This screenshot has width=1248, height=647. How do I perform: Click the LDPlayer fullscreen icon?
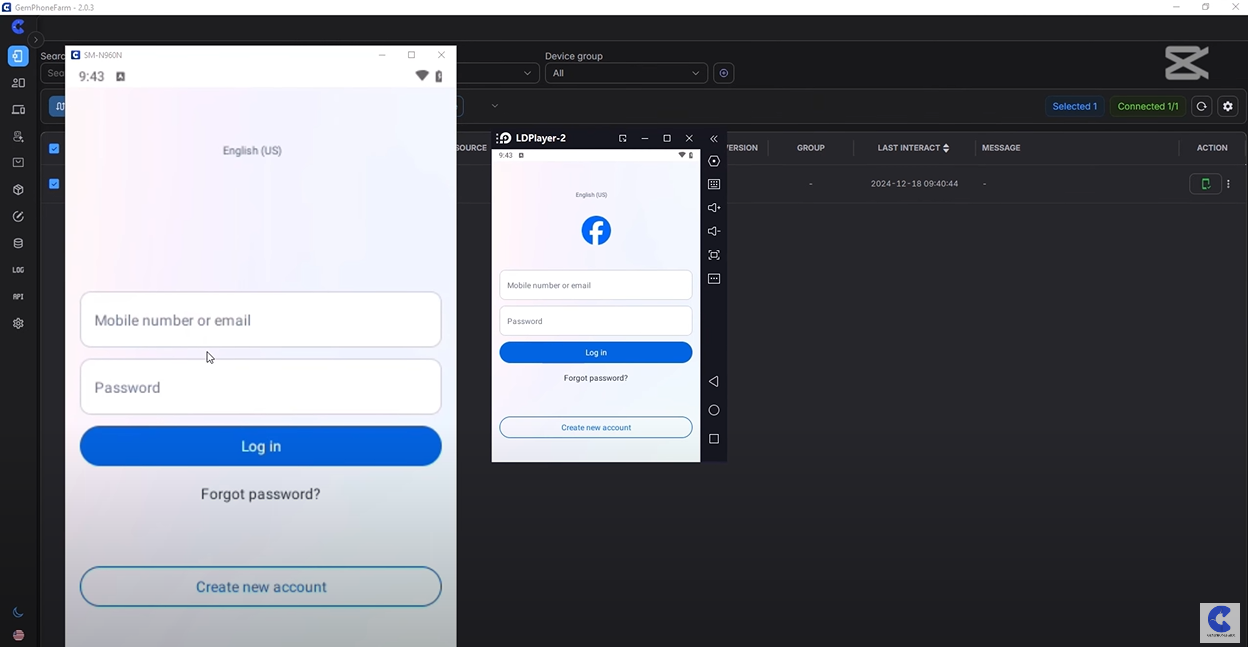point(714,255)
